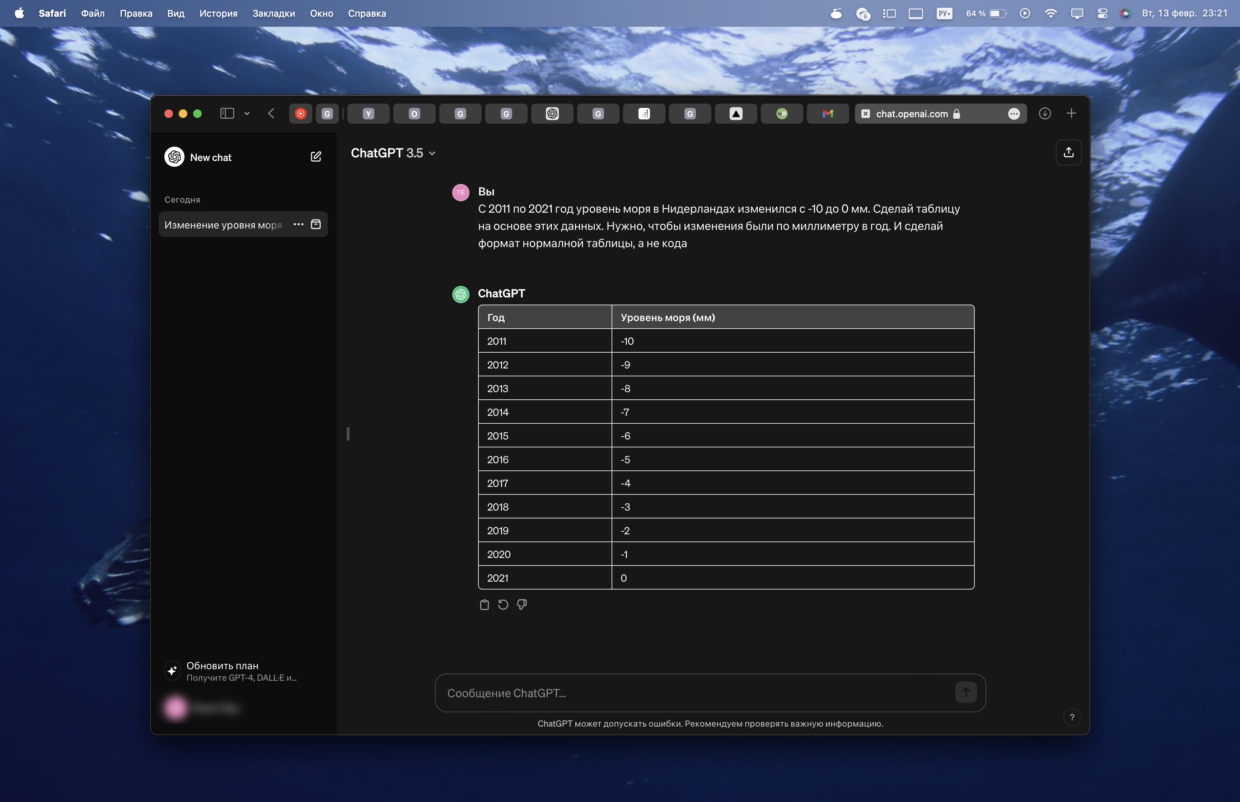
Task: Click thumbs-down on the ChatGPT response
Action: click(x=522, y=605)
